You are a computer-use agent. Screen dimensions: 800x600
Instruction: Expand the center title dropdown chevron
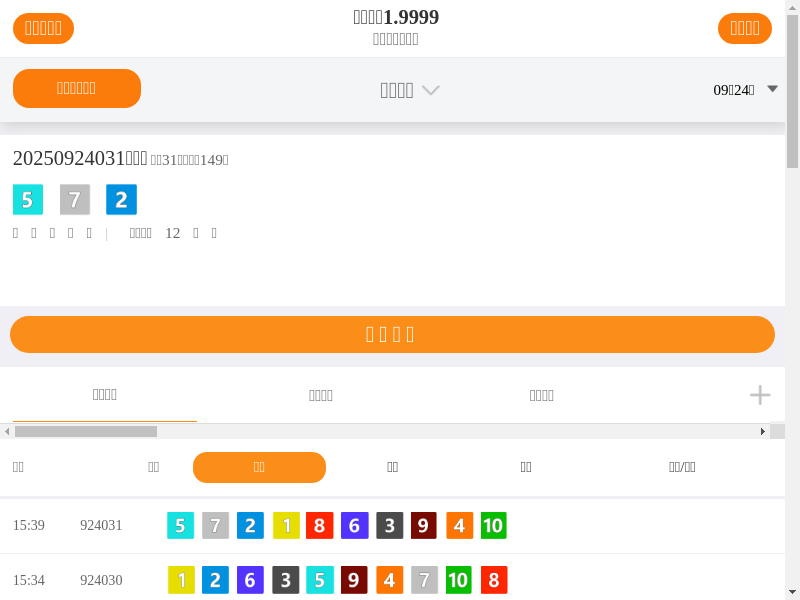[430, 90]
